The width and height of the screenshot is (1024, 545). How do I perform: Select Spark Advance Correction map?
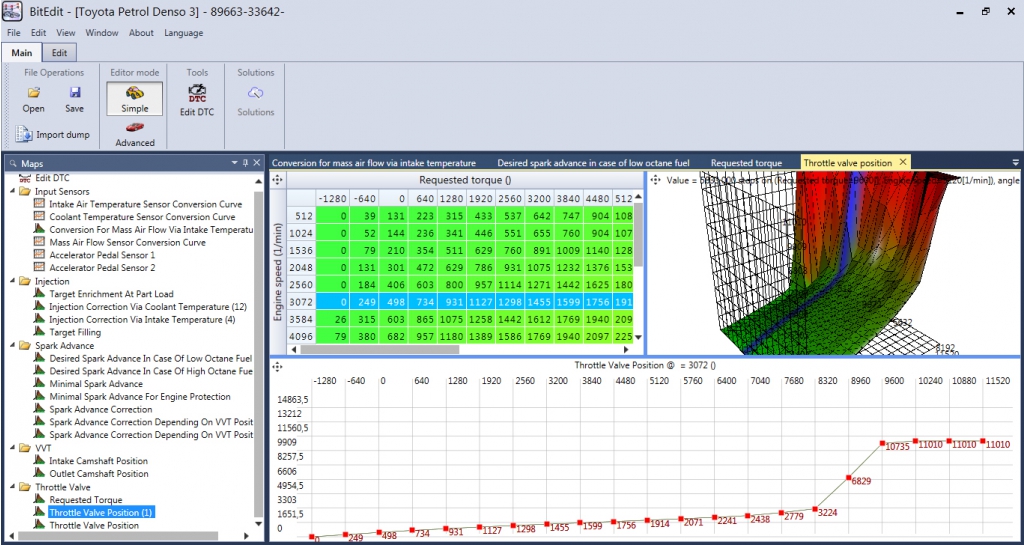(101, 409)
